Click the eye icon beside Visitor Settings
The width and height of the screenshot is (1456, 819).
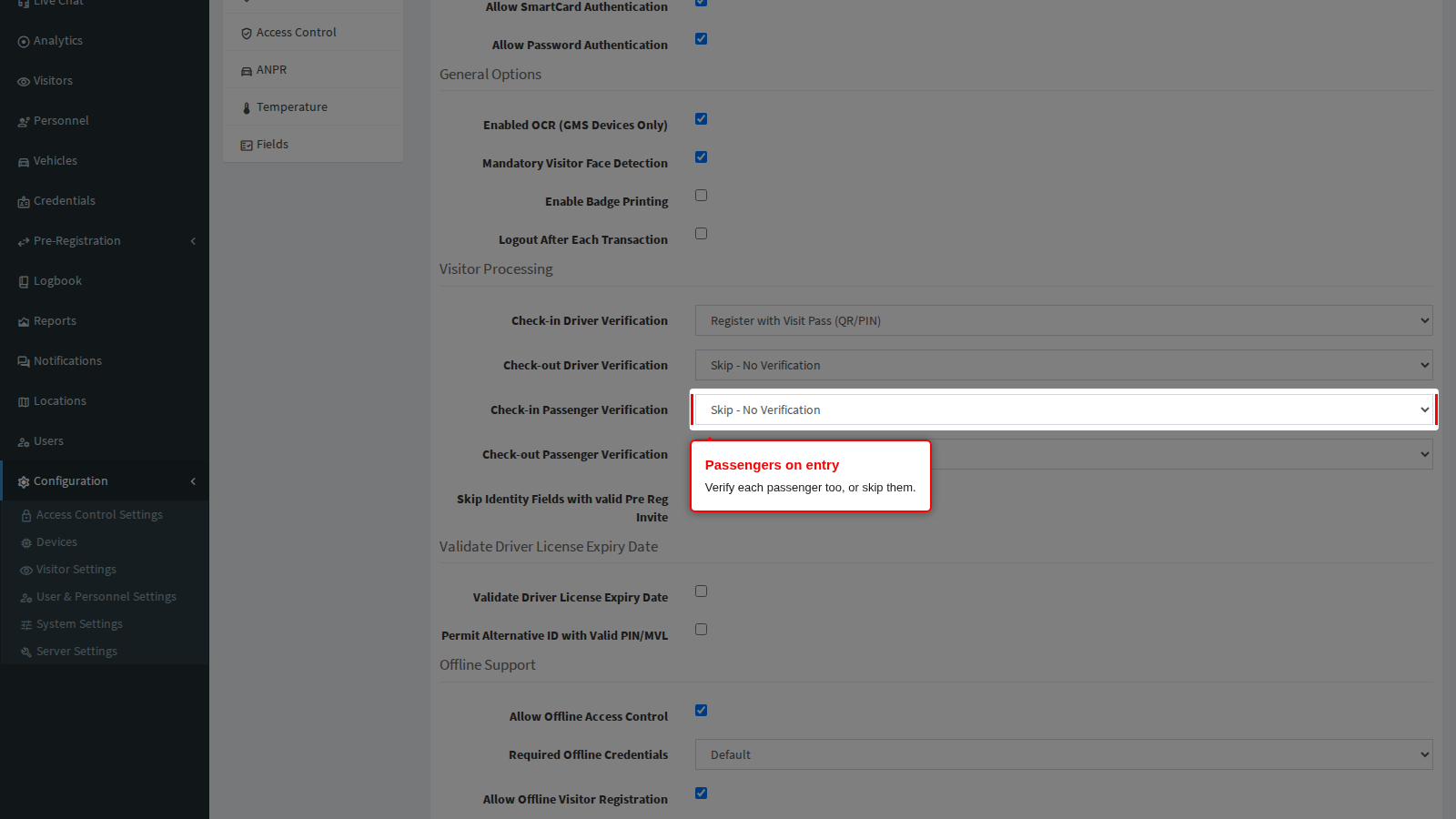pyautogui.click(x=26, y=571)
